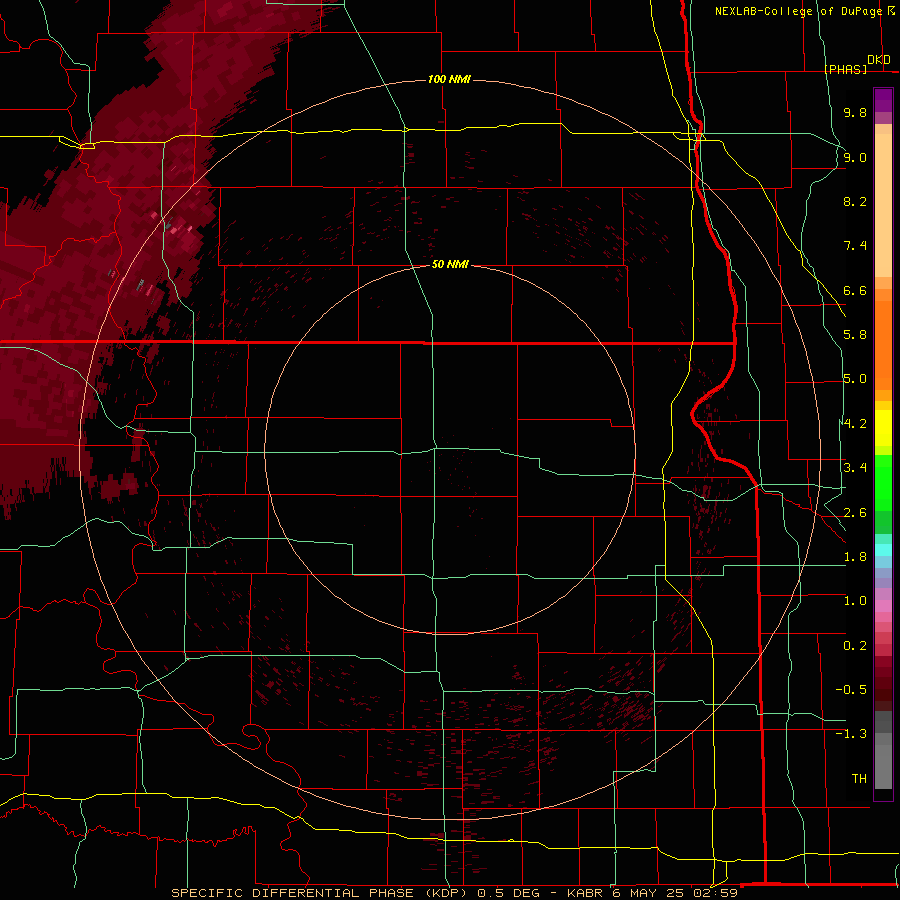This screenshot has width=900, height=900.
Task: Select the SPECIFIC DIFFERENTIAL PHASE (KDP) caption
Action: click(x=321, y=893)
